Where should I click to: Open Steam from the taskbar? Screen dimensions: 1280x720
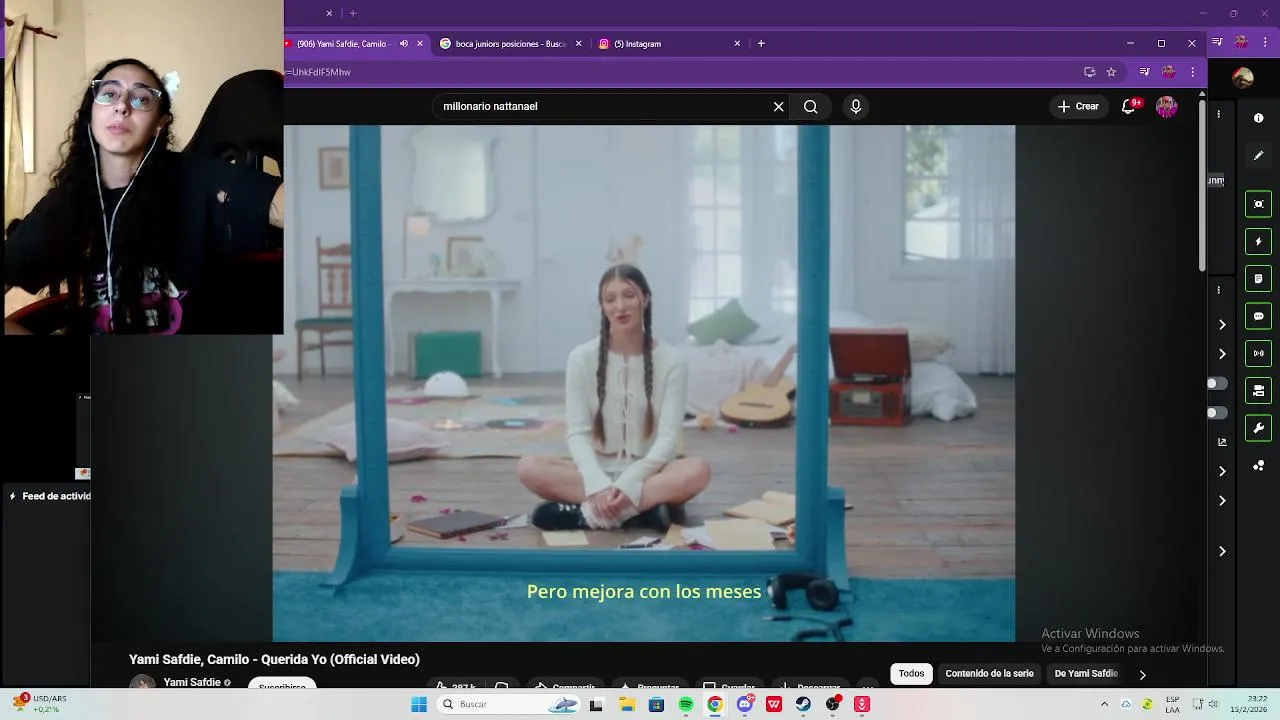click(803, 704)
